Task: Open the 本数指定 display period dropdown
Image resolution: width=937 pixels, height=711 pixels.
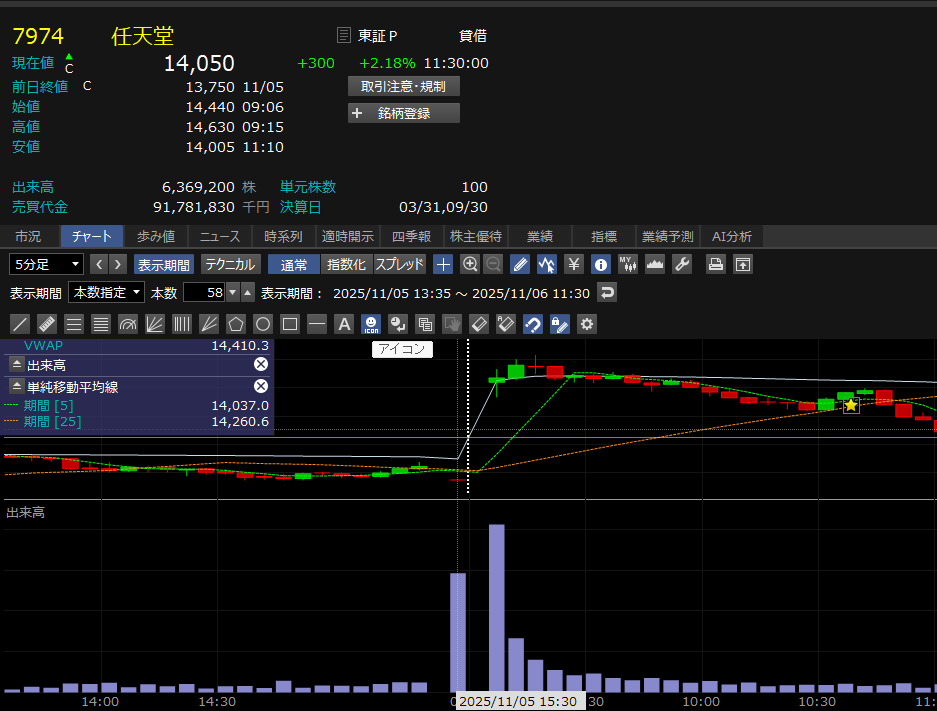Action: click(106, 292)
